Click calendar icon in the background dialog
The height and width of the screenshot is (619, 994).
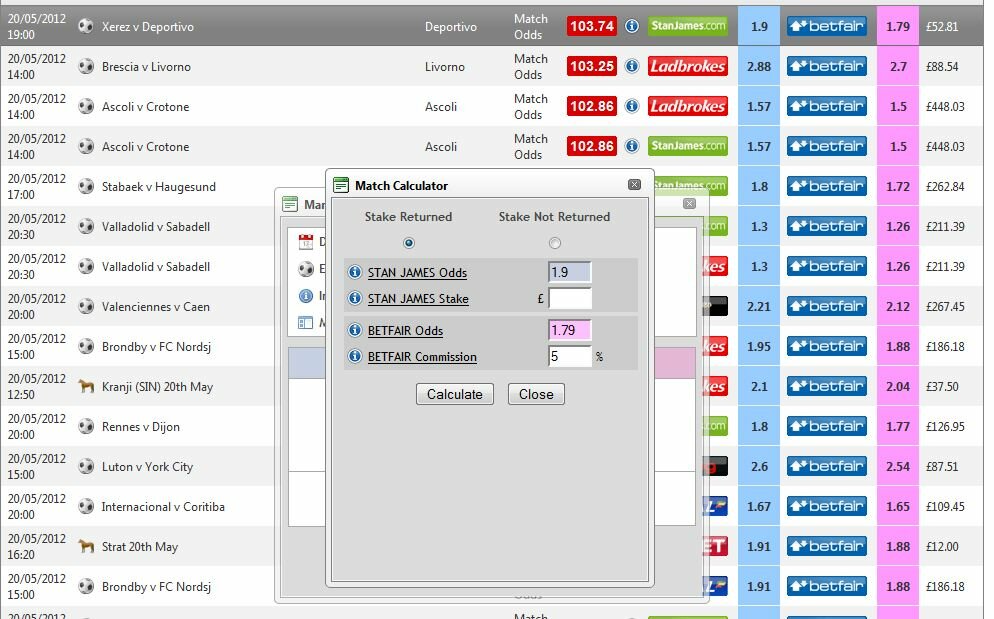(x=306, y=241)
